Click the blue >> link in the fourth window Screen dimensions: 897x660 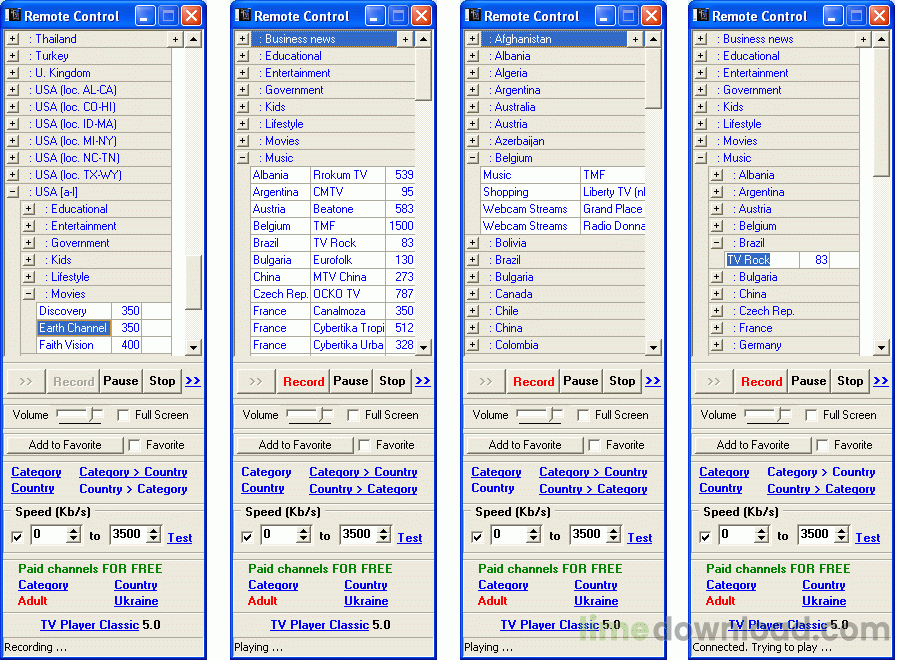[x=881, y=381]
